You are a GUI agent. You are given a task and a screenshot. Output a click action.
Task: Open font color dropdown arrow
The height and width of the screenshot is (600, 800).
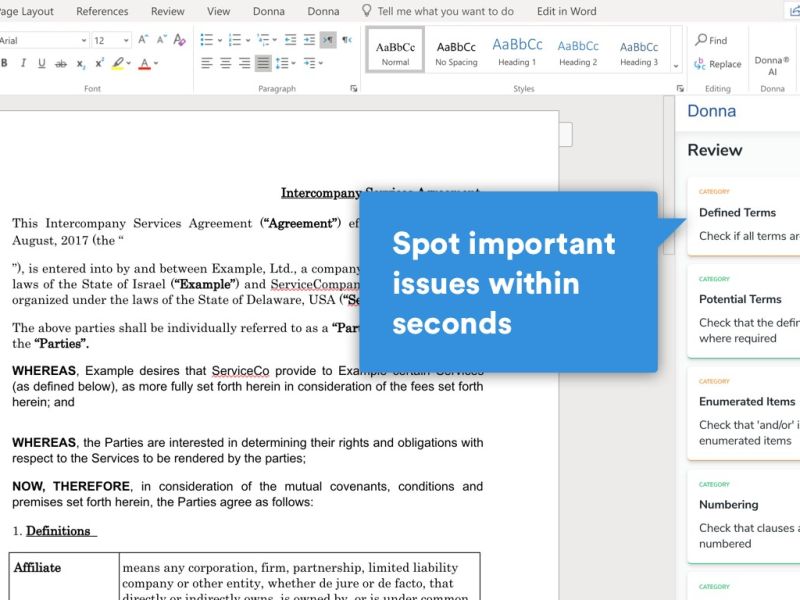(x=156, y=63)
